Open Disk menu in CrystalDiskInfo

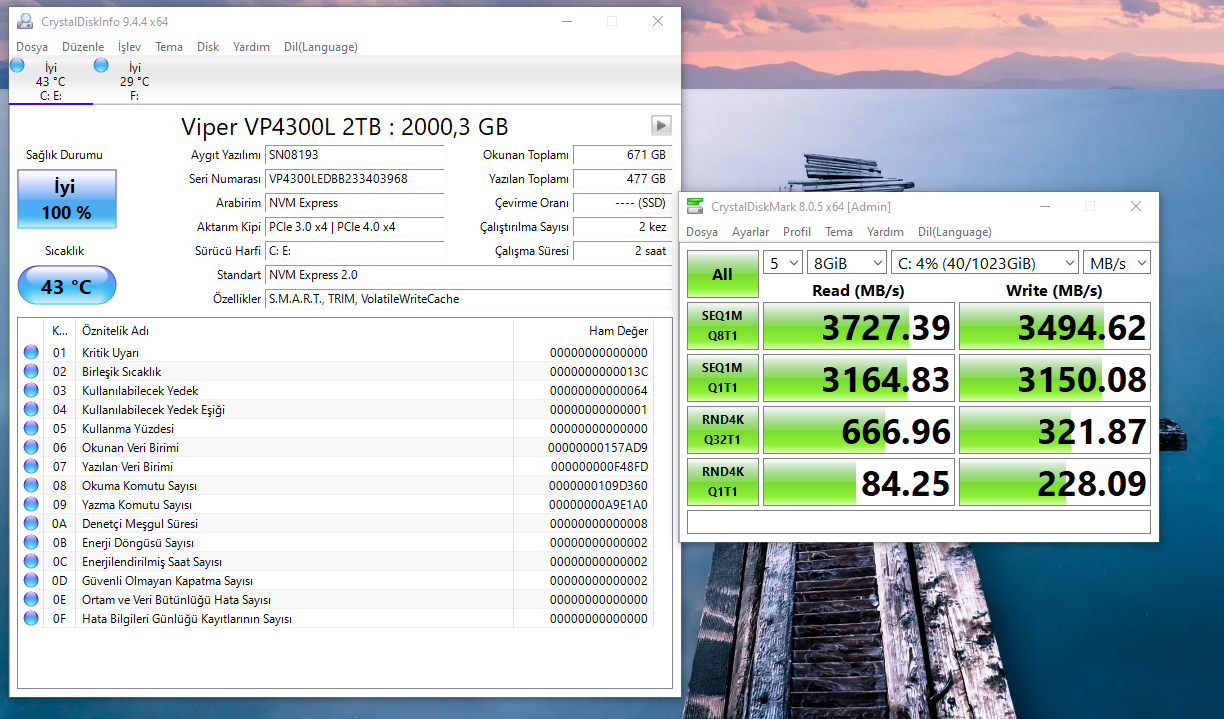(x=208, y=47)
